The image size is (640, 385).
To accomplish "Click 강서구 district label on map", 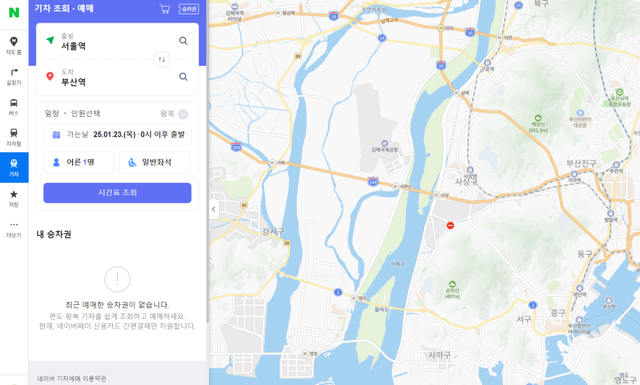I will 273,231.
